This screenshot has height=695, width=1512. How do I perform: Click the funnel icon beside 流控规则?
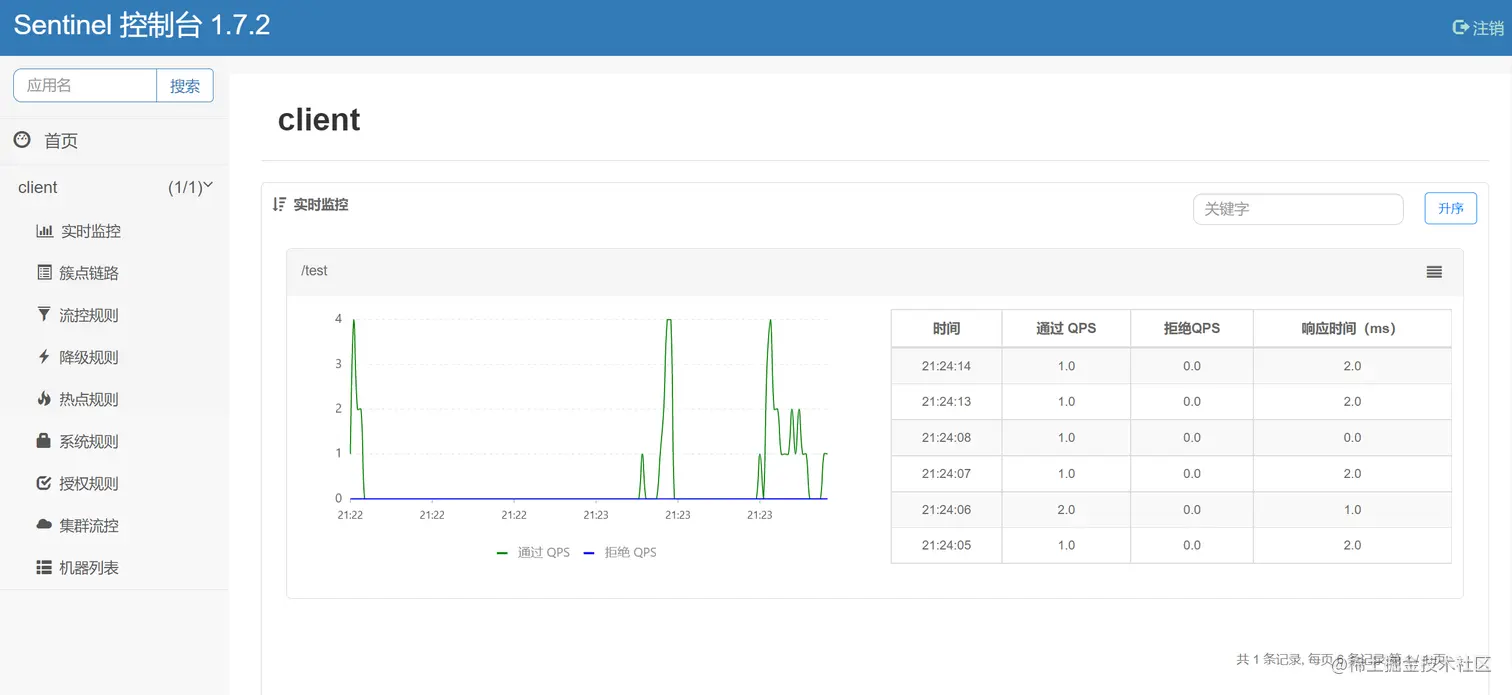coord(44,314)
